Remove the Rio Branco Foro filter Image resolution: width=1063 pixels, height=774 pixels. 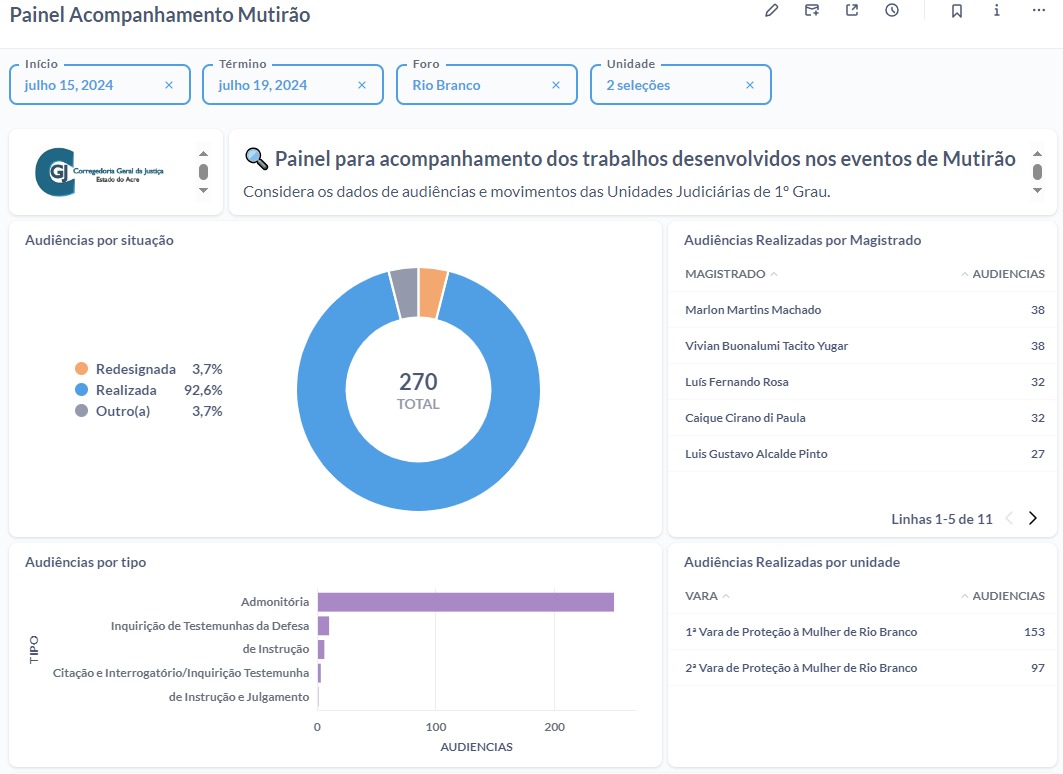556,85
